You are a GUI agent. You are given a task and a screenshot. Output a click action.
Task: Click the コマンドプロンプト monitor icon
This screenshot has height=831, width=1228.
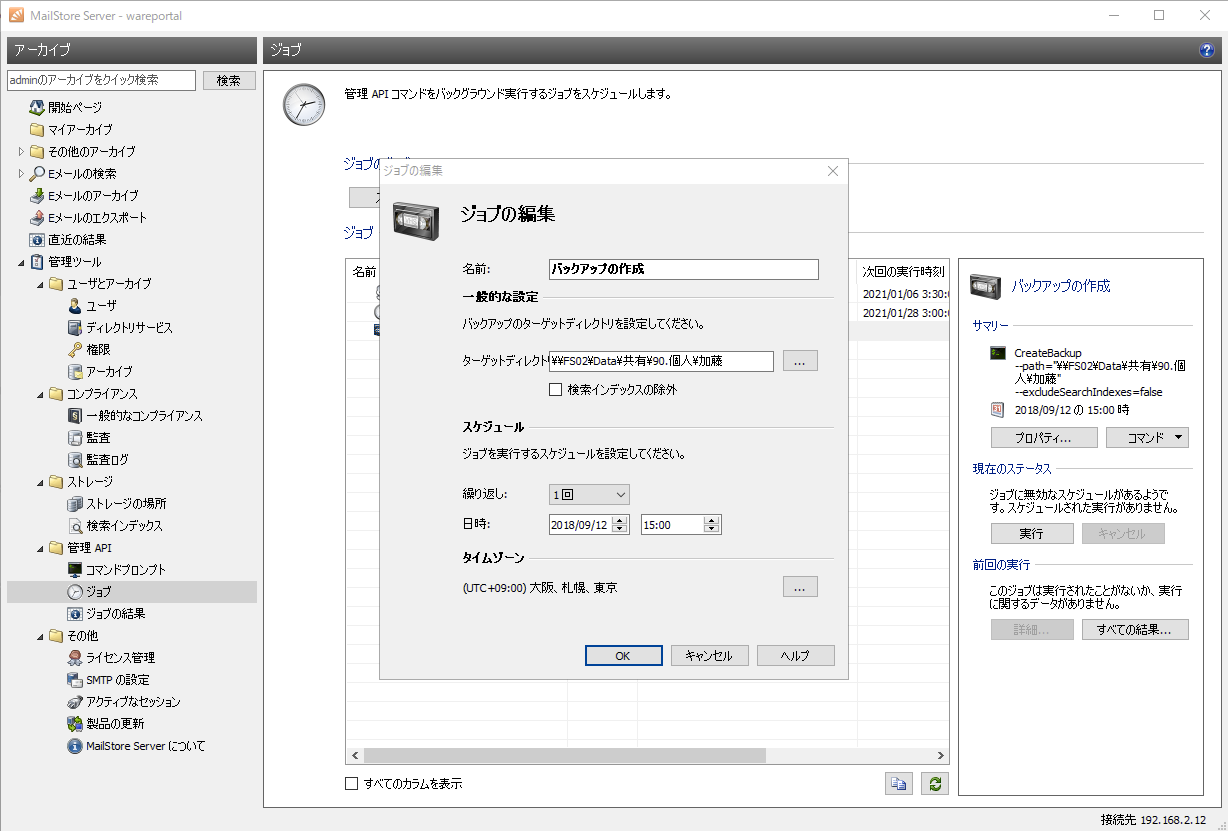75,570
